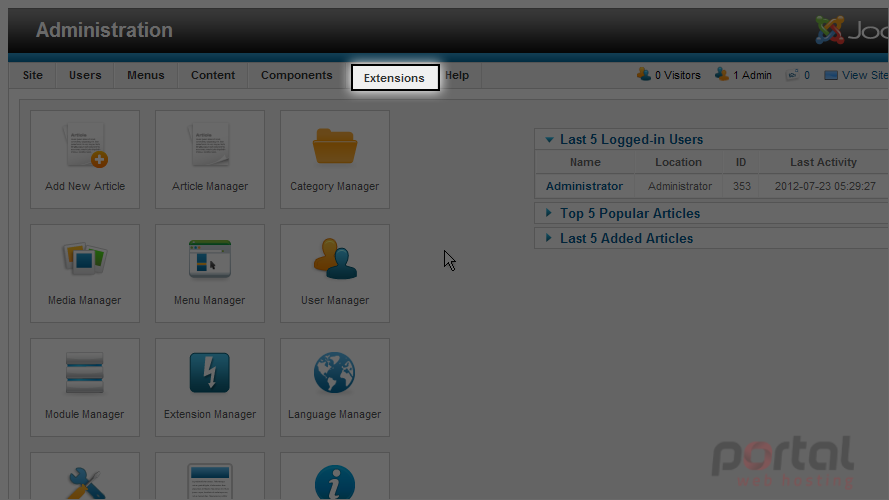The image size is (889, 500).
Task: Expand the Last 5 Added Articles arrow
Action: click(x=548, y=238)
